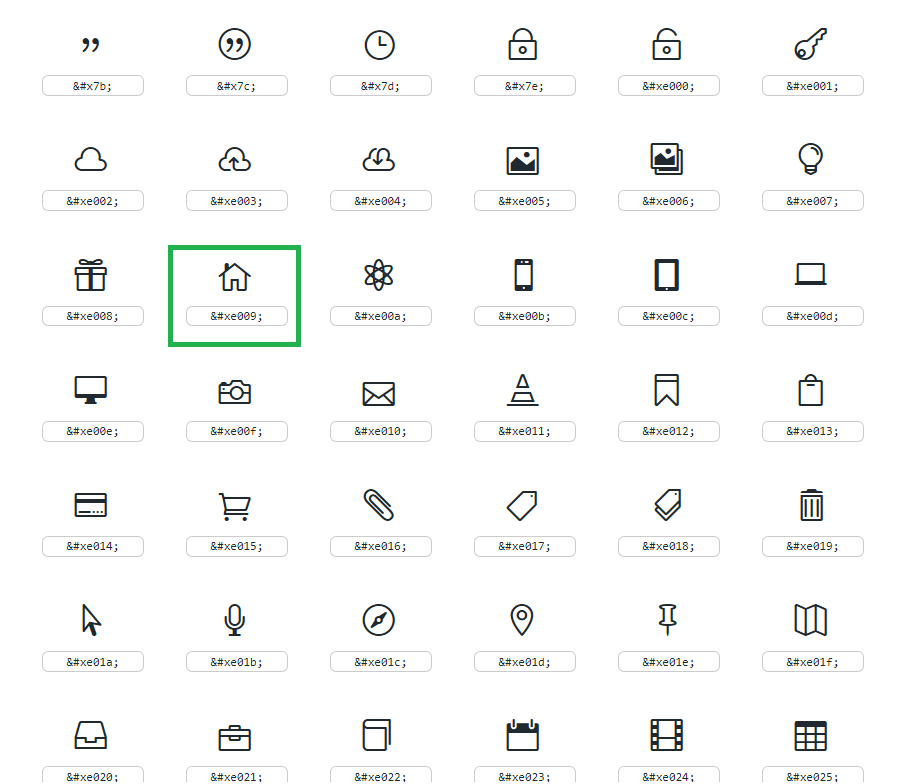
Task: Click the &#xe009; code field
Action: pyautogui.click(x=237, y=316)
